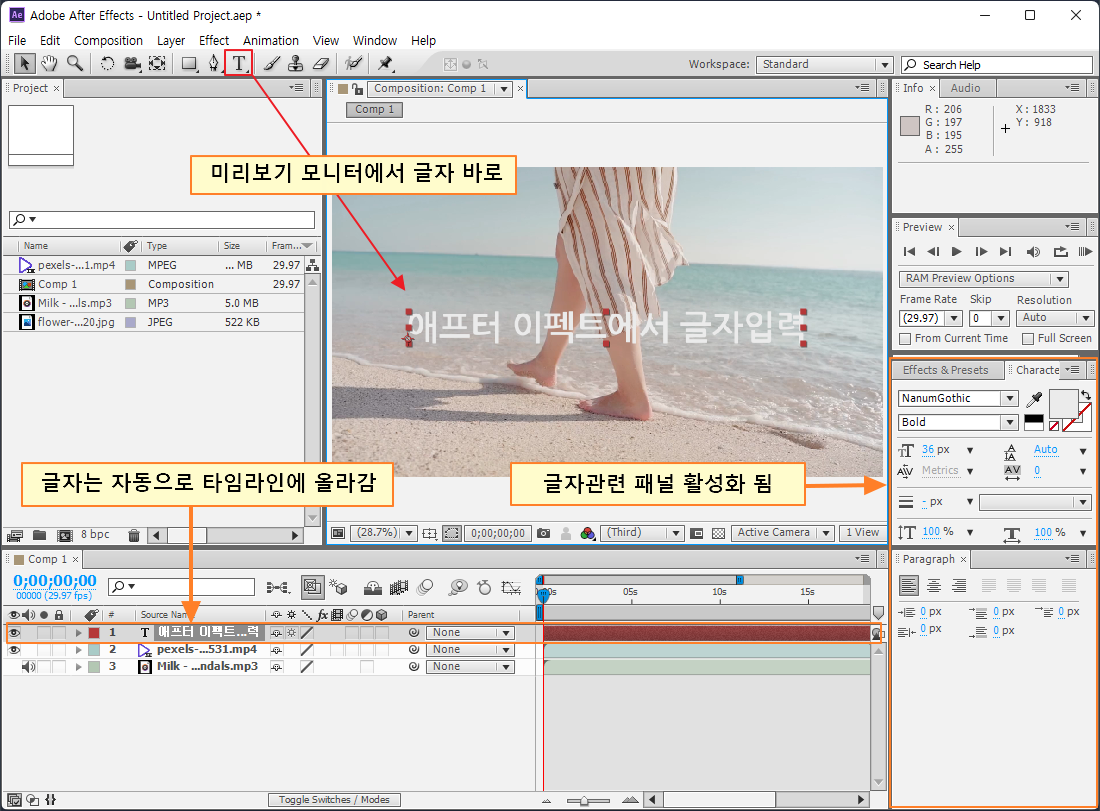Toggle Transparency Grid in viewer
This screenshot has height=811, width=1100.
tap(718, 533)
